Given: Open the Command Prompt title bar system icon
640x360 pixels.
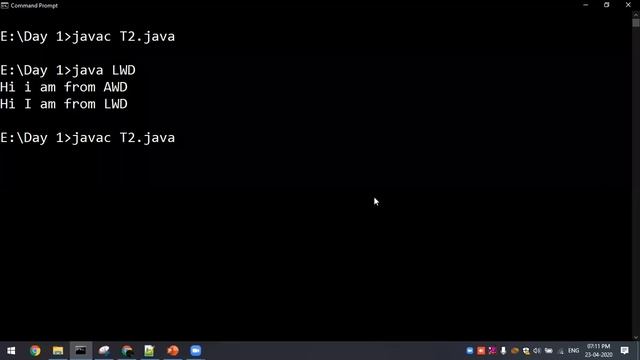Looking at the screenshot, I should click(4, 5).
